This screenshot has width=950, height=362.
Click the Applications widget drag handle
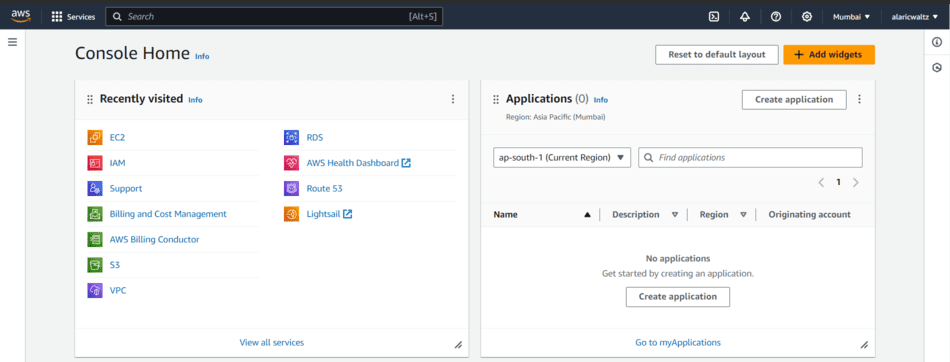pyautogui.click(x=496, y=99)
